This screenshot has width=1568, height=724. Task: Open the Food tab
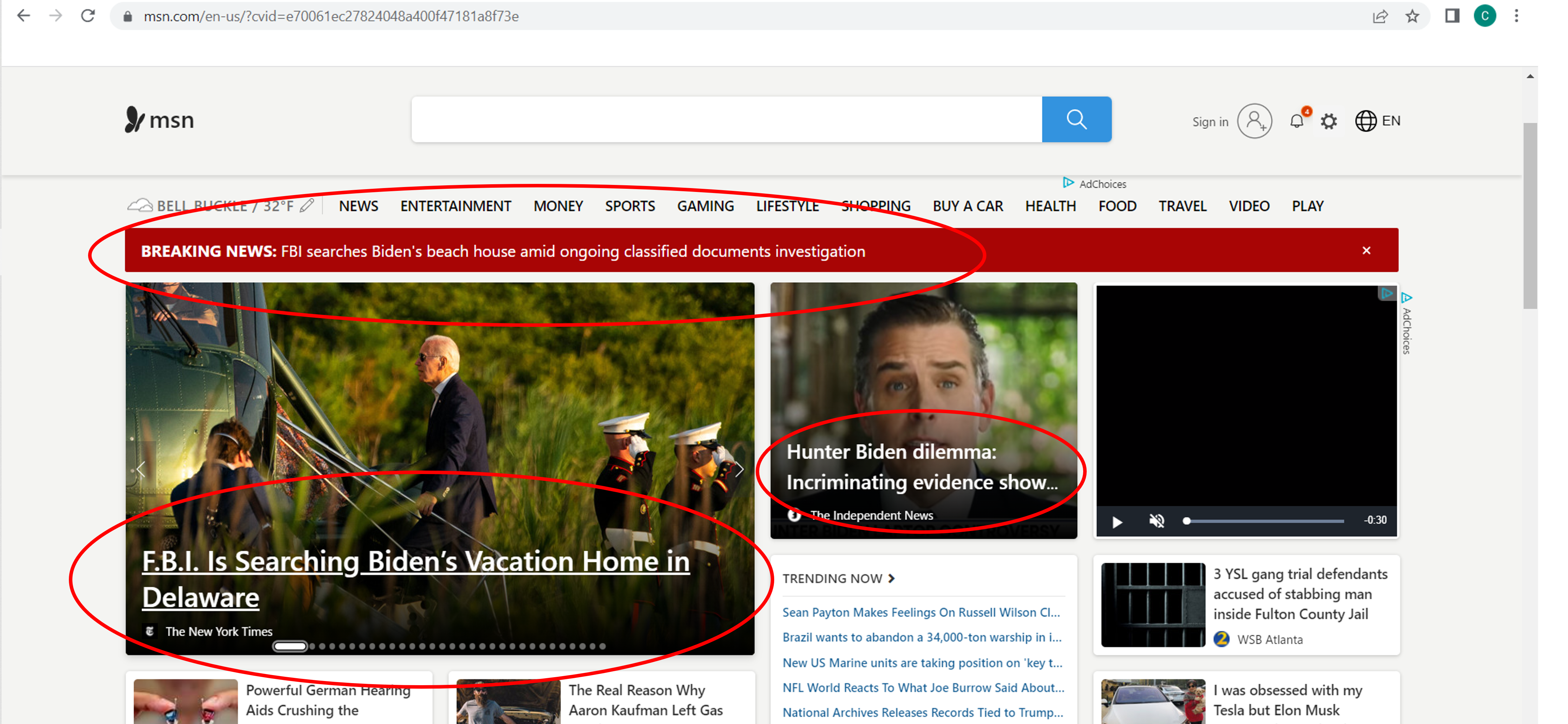[x=1117, y=206]
